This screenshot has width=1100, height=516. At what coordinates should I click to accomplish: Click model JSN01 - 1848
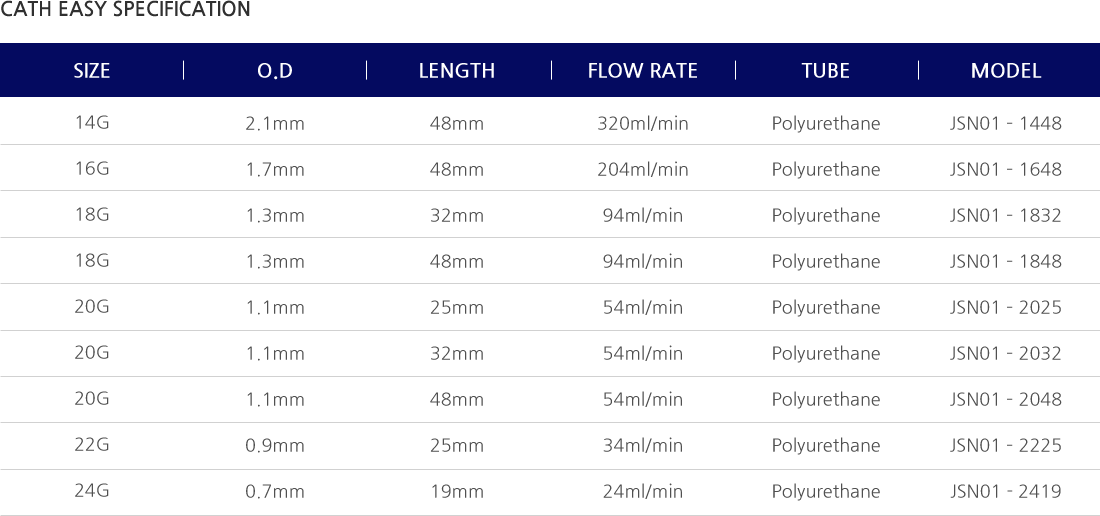click(1006, 262)
